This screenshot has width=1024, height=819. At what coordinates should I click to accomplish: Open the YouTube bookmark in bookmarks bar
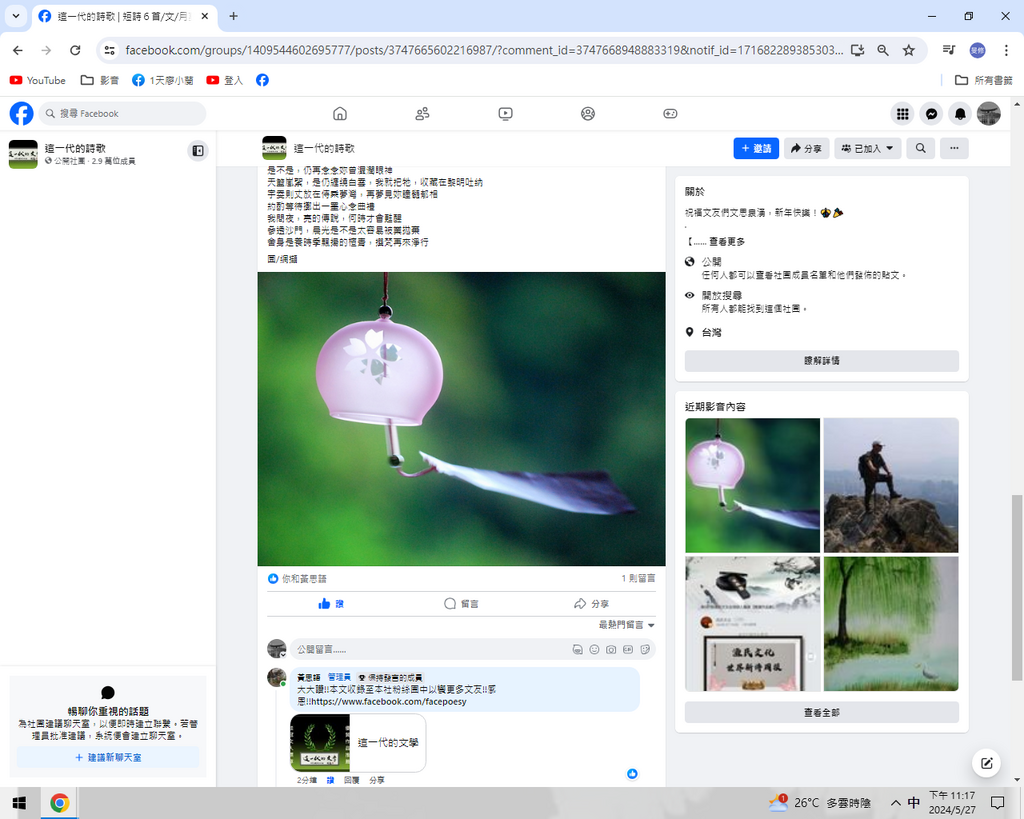pos(38,80)
